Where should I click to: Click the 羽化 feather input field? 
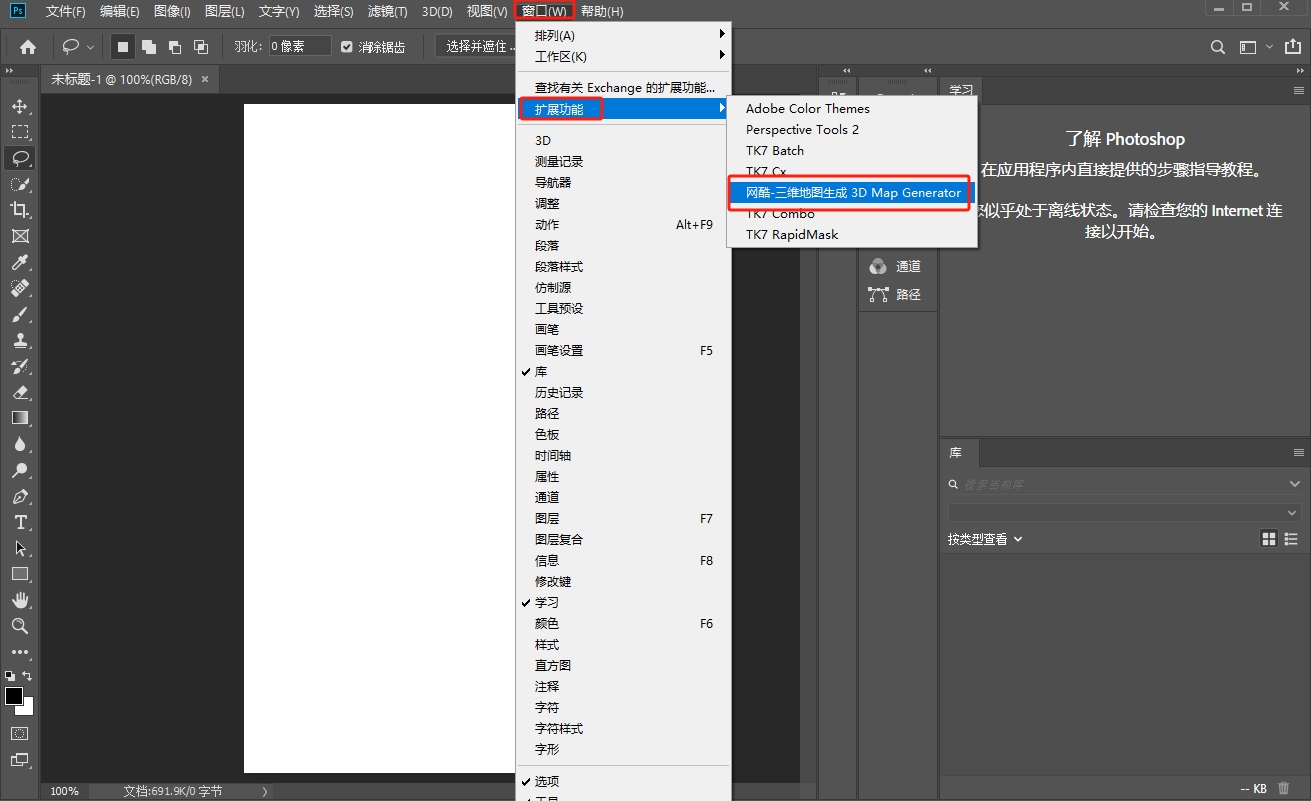(300, 46)
